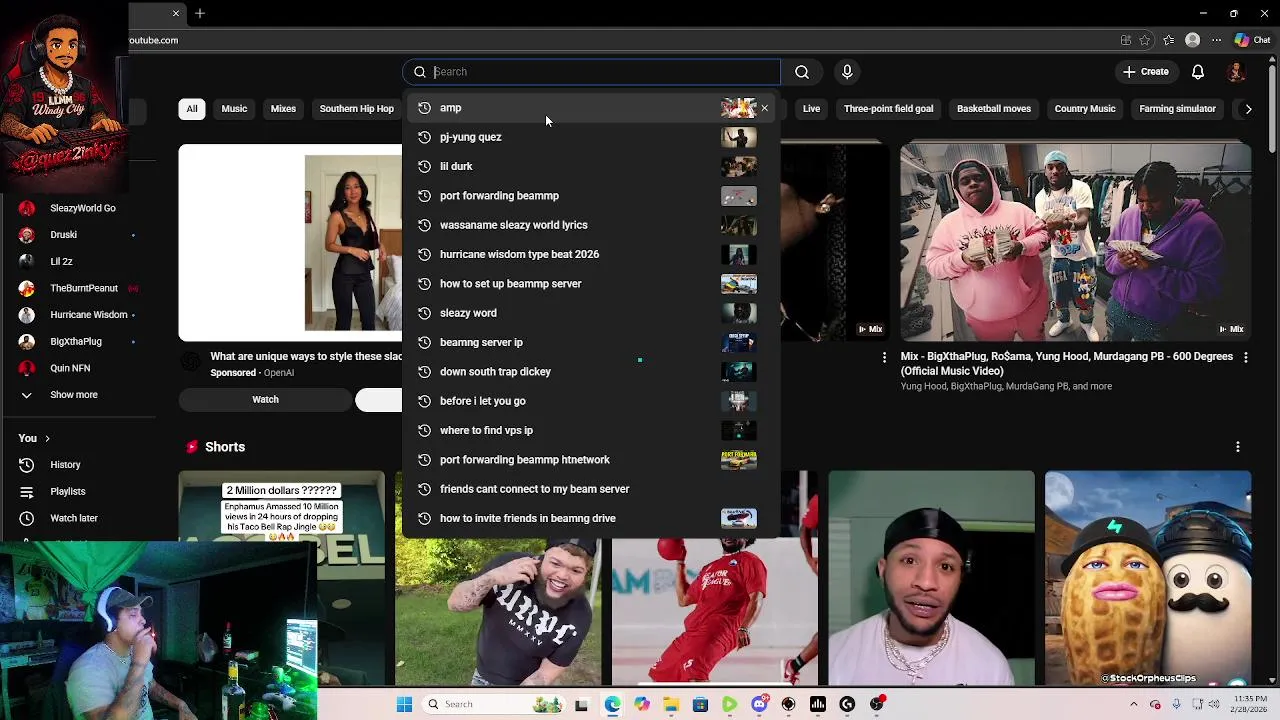
Task: Open a new browser tab
Action: [200, 13]
